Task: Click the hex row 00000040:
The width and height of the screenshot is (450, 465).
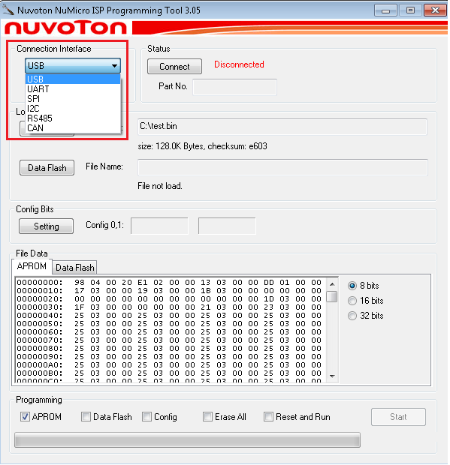Action: (169, 315)
